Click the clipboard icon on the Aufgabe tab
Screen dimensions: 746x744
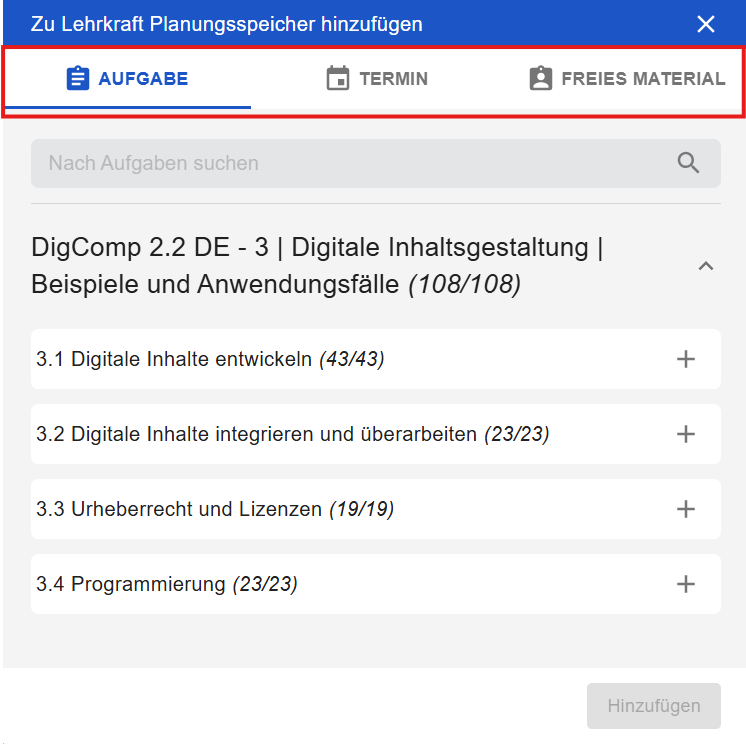pyautogui.click(x=78, y=79)
